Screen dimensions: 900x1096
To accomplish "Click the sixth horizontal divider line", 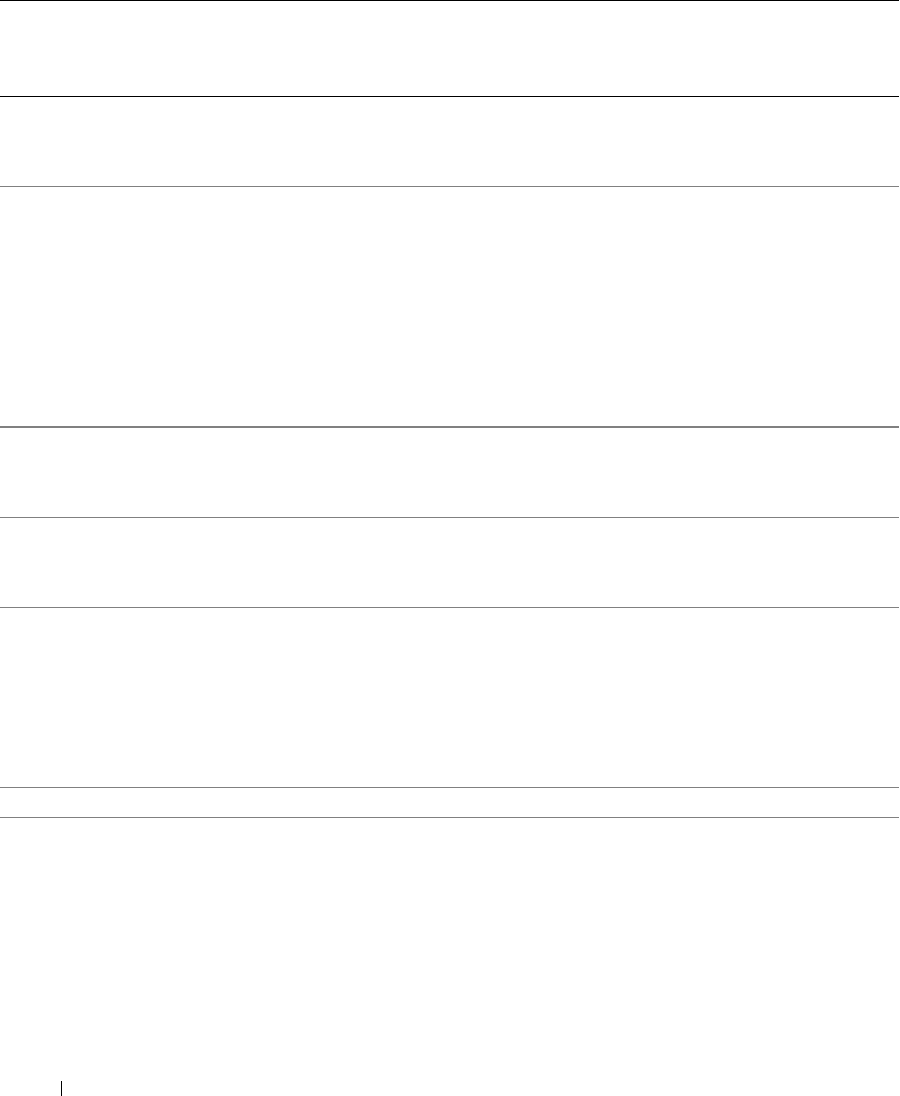I will (x=450, y=607).
